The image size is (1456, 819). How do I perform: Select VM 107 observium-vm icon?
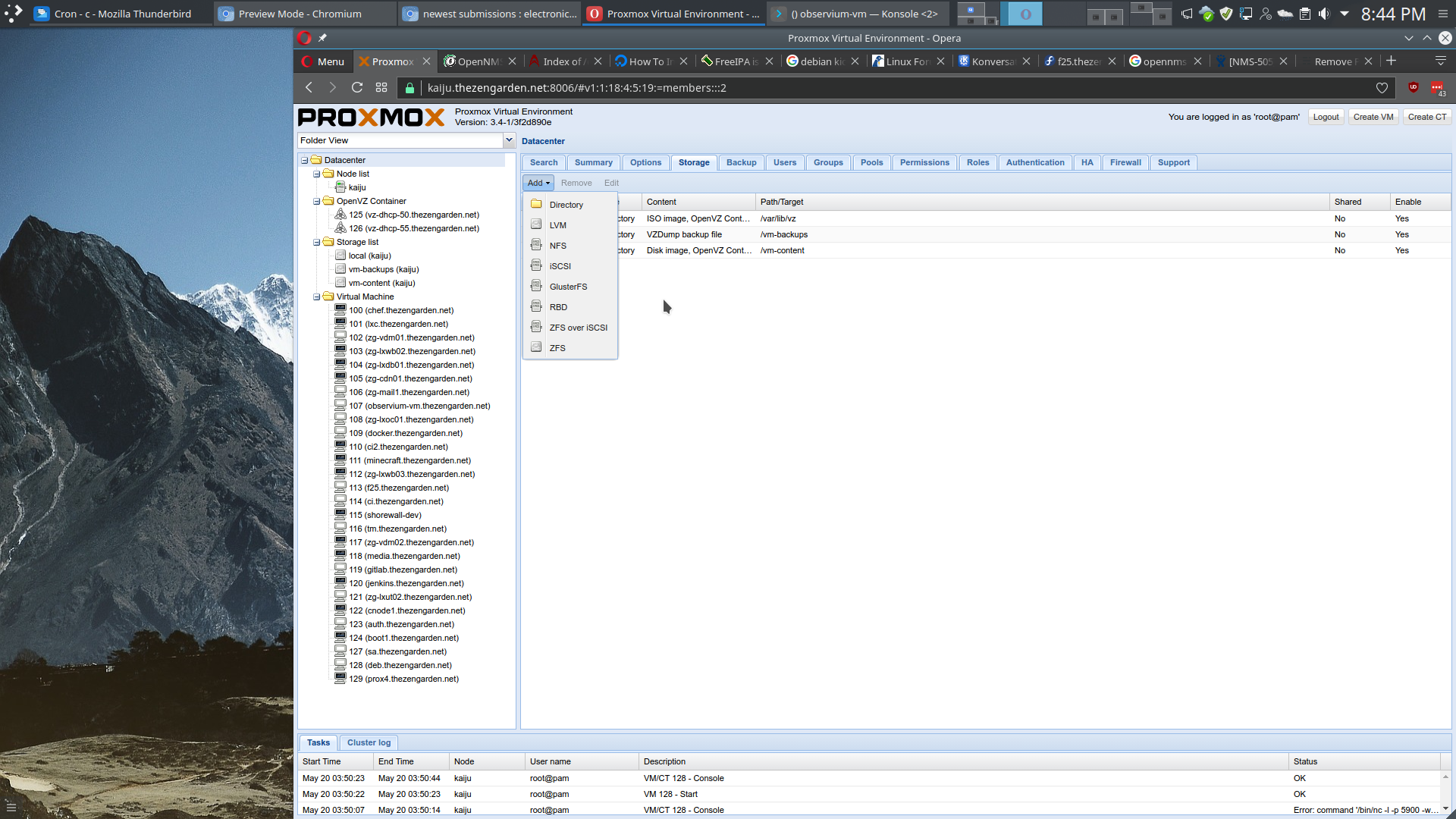(340, 406)
